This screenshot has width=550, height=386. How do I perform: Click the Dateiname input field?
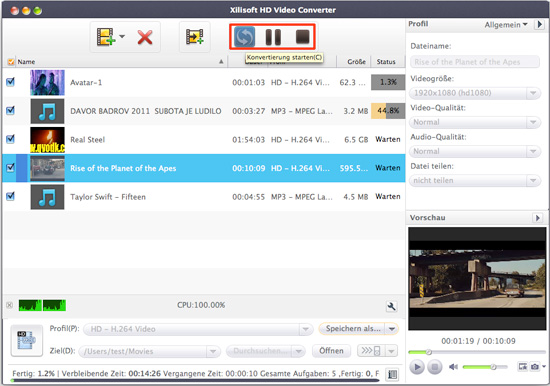[x=475, y=62]
